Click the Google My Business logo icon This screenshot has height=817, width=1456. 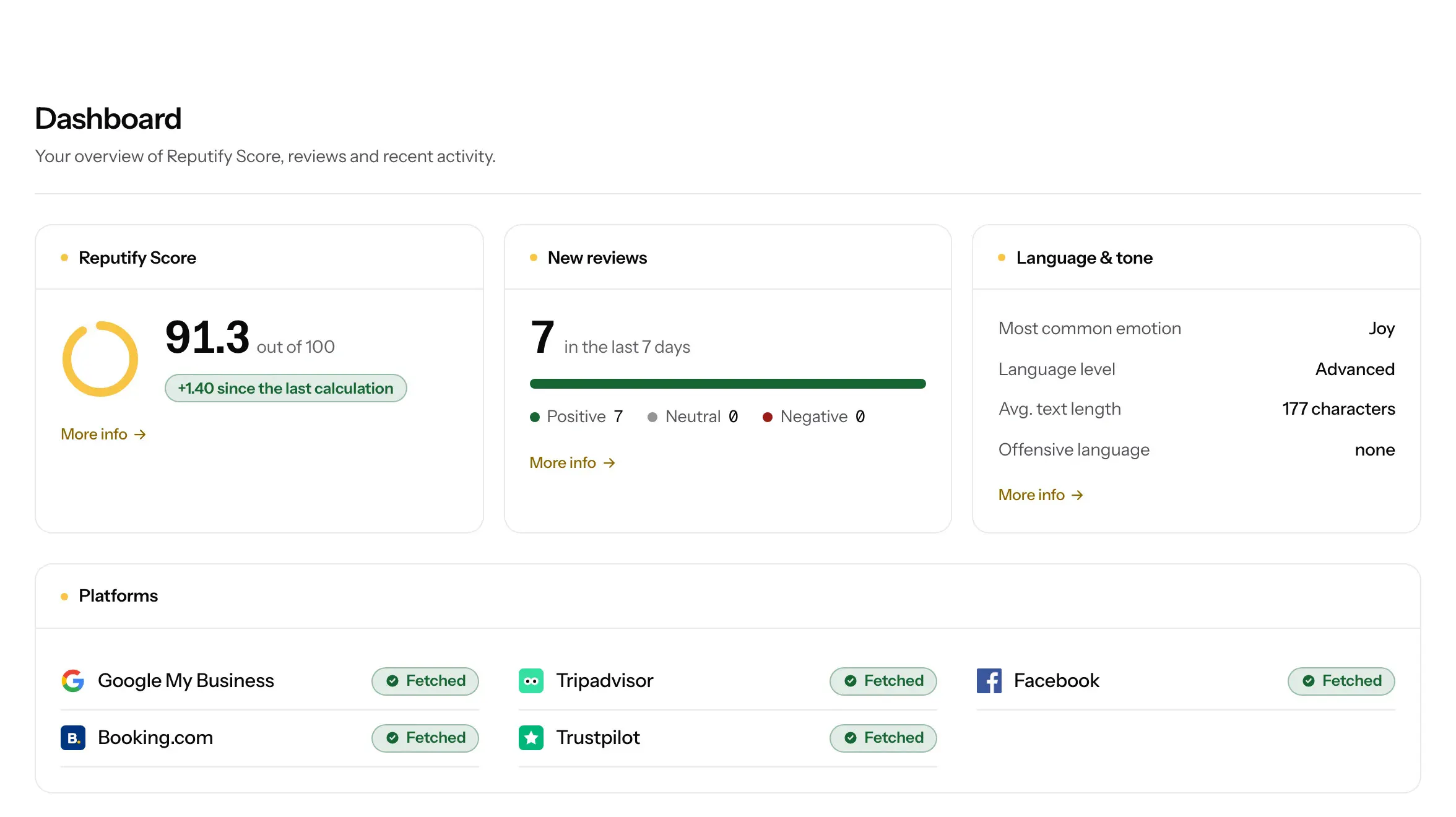[73, 681]
